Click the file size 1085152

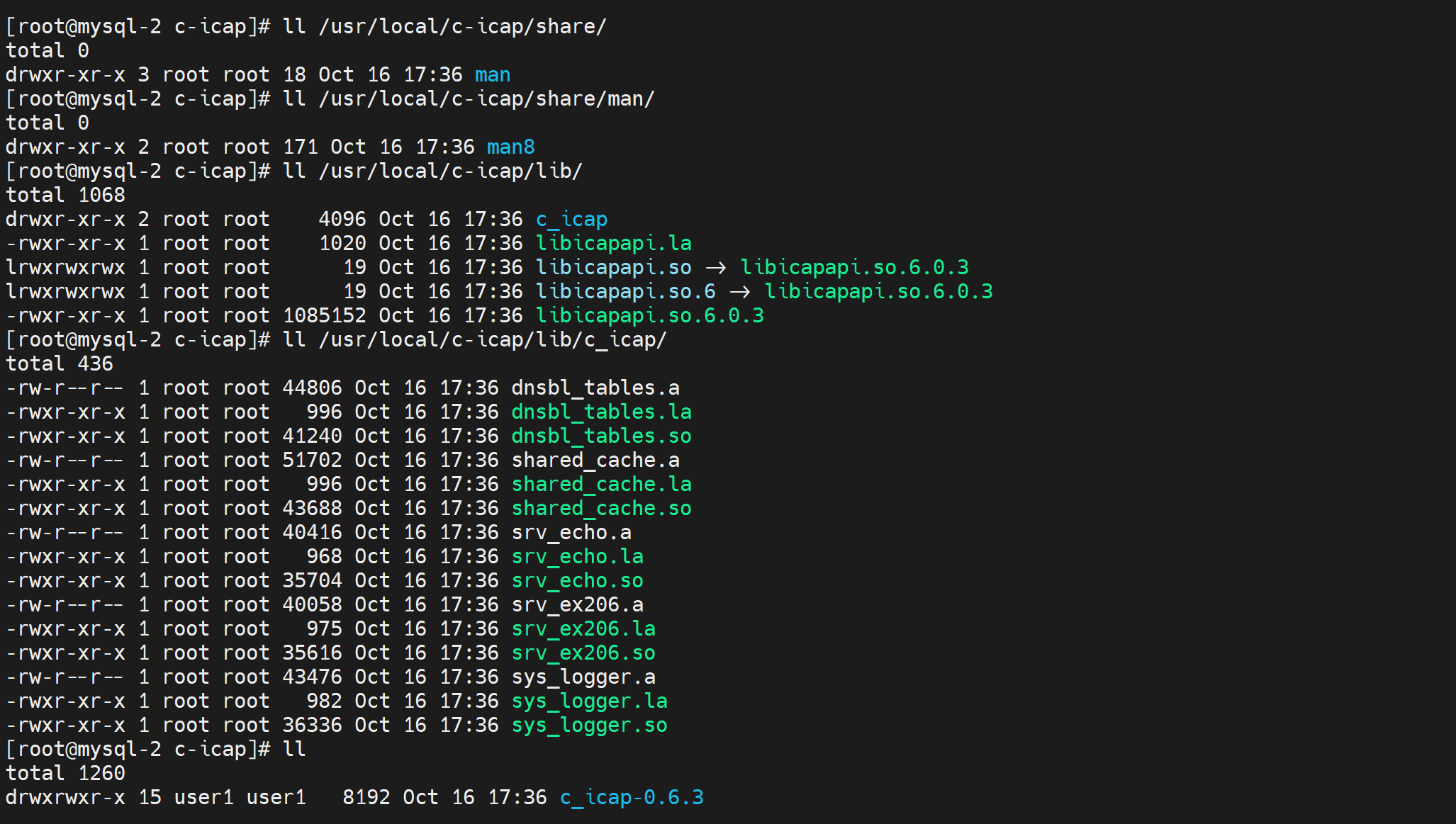pos(324,315)
